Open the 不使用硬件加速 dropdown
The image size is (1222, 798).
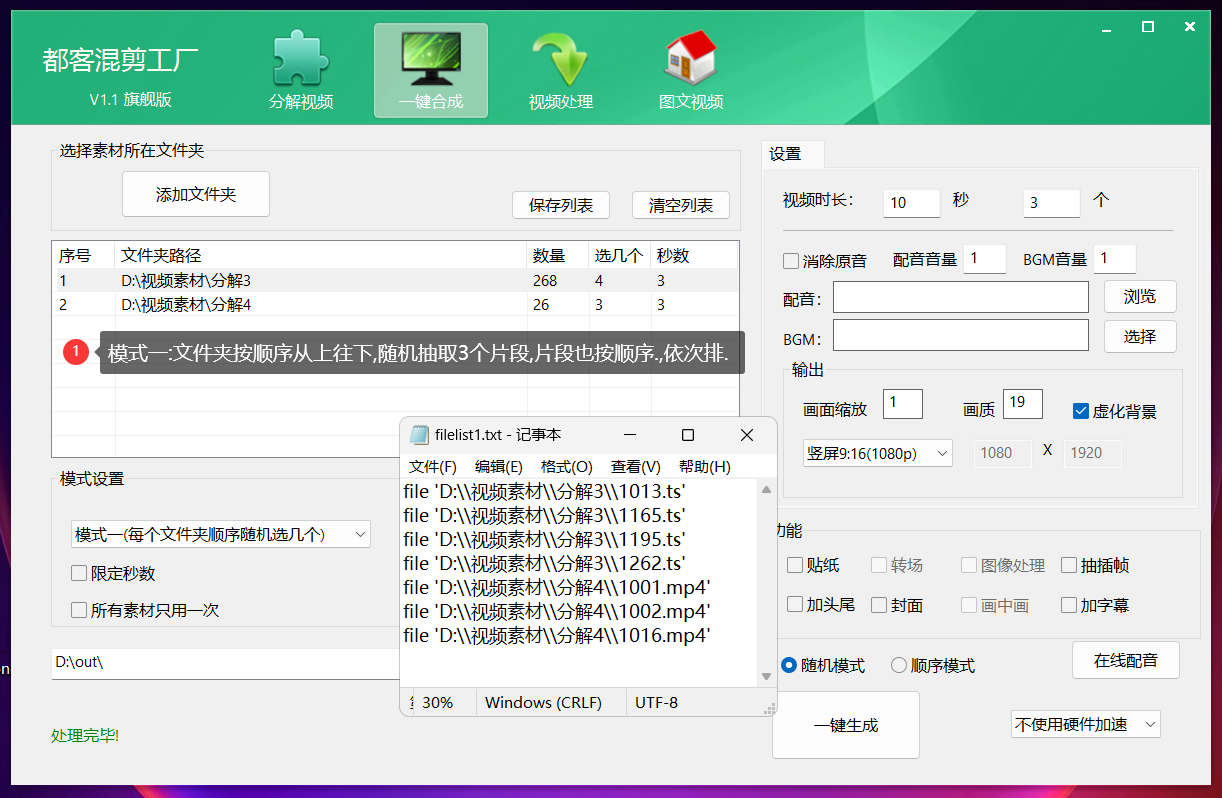click(1086, 724)
